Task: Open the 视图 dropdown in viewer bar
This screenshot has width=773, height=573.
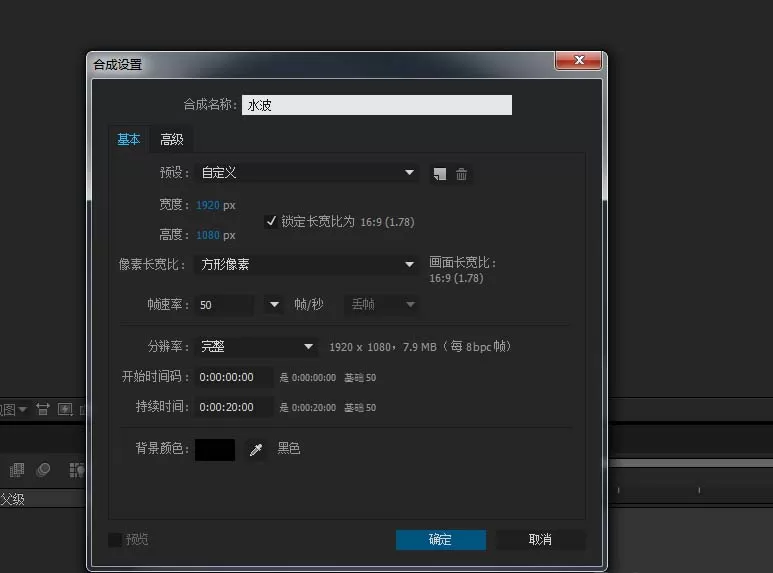Action: 13,409
